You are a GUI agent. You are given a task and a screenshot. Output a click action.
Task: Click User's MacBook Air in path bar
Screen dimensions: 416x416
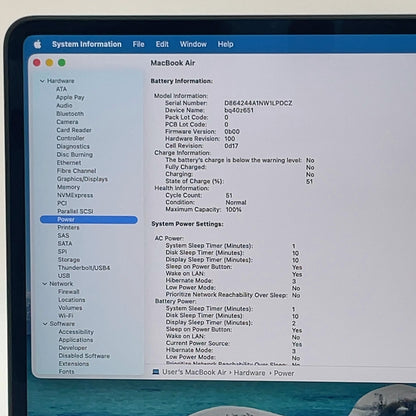point(194,372)
